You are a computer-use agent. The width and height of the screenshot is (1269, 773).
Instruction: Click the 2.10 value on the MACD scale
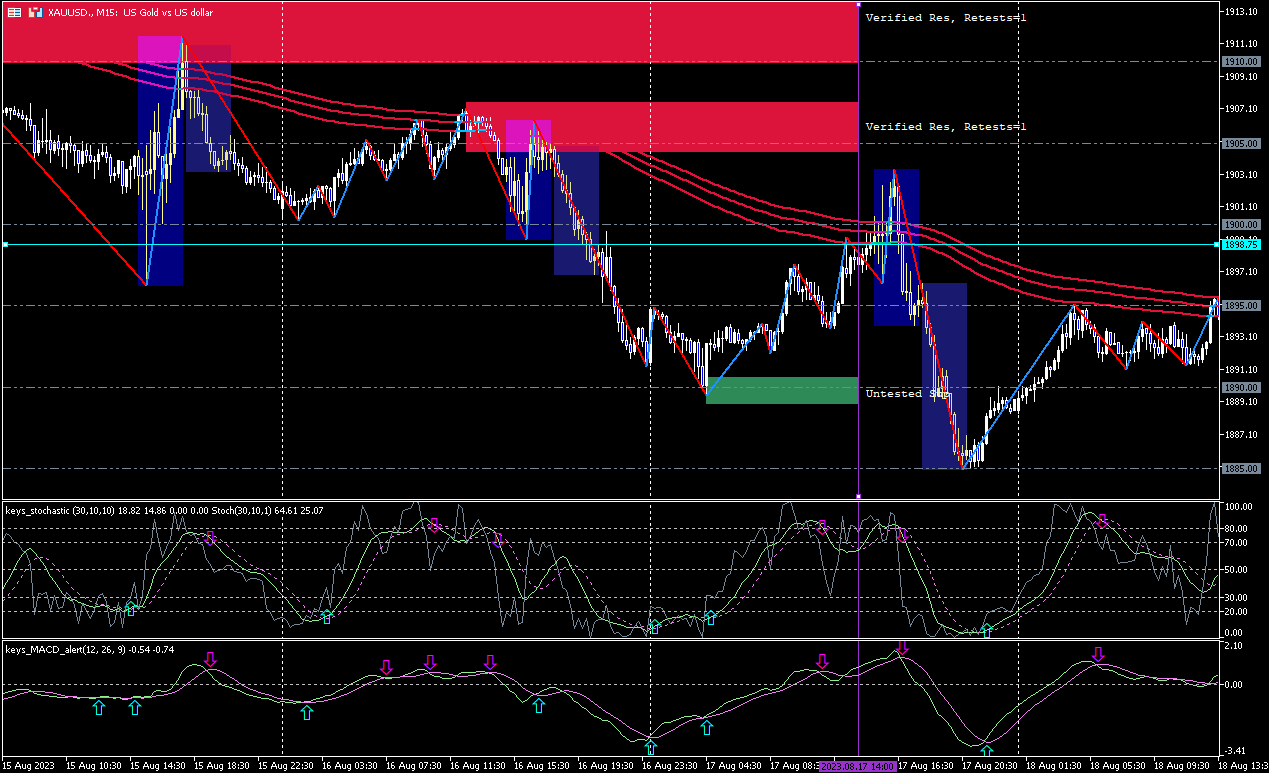point(1235,646)
